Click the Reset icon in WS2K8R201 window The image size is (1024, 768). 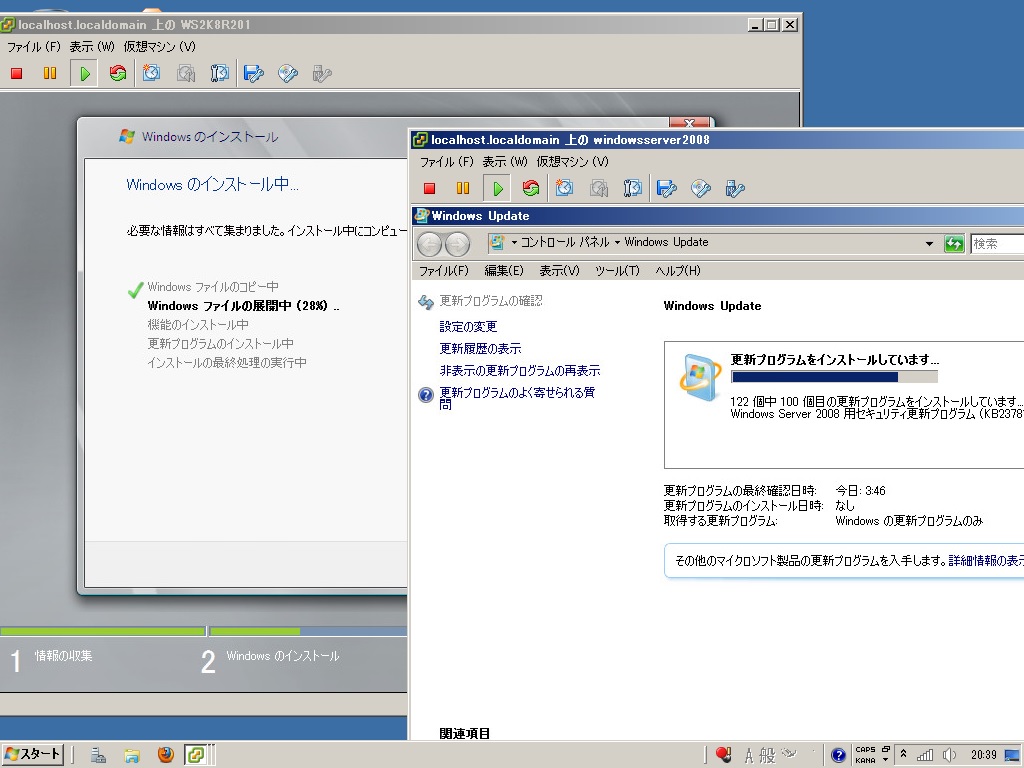click(x=118, y=73)
